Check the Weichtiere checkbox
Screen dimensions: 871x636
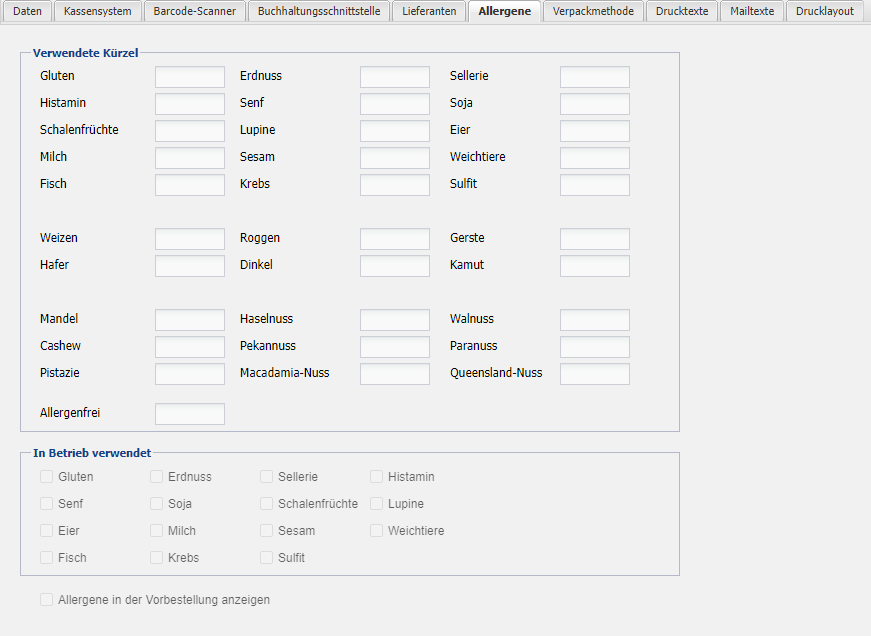pos(377,531)
